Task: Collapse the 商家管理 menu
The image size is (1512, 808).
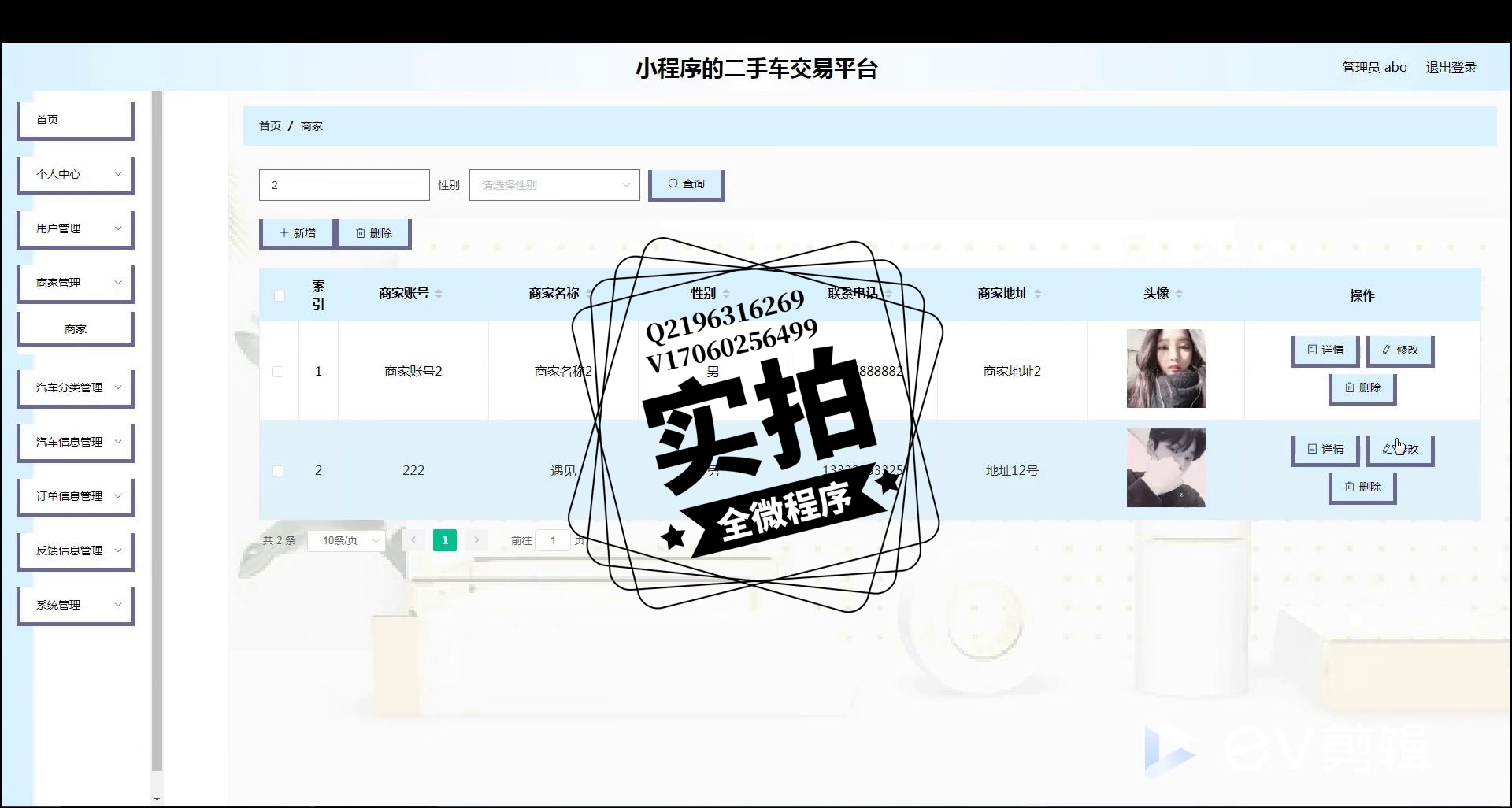Action: click(x=76, y=283)
